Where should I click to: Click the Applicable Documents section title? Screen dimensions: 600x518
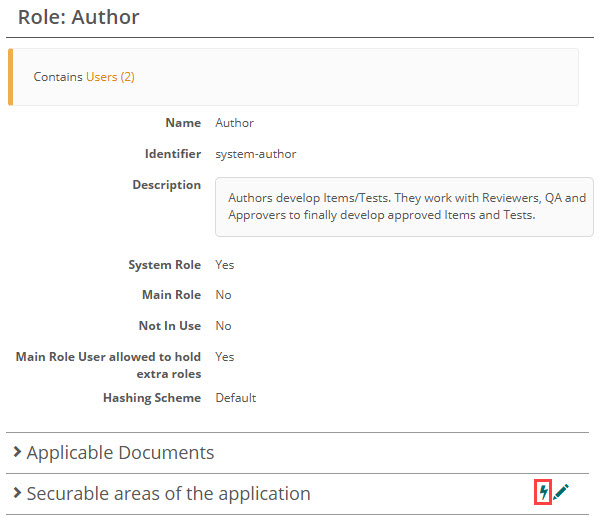click(x=120, y=453)
